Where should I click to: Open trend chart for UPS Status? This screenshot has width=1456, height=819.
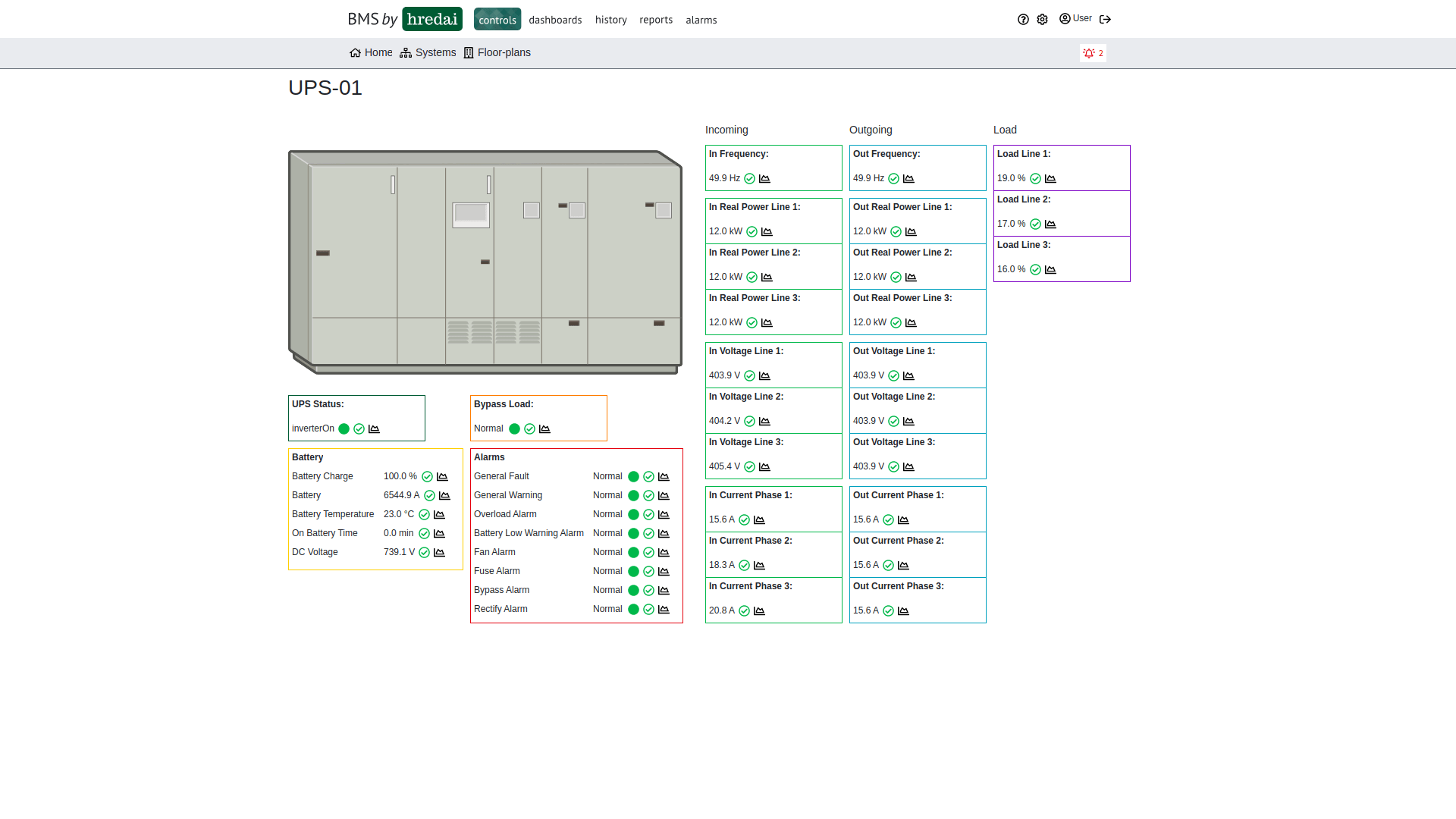tap(374, 429)
